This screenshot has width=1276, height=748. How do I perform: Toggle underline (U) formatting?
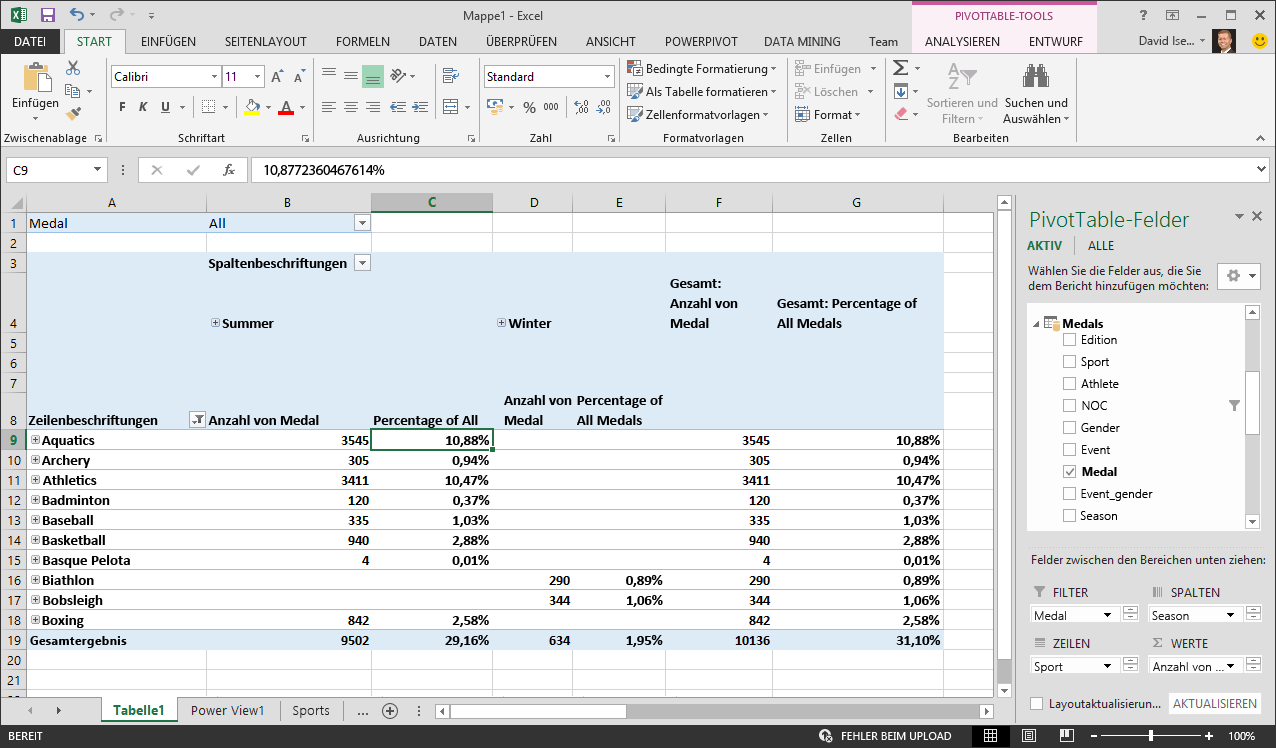(165, 107)
